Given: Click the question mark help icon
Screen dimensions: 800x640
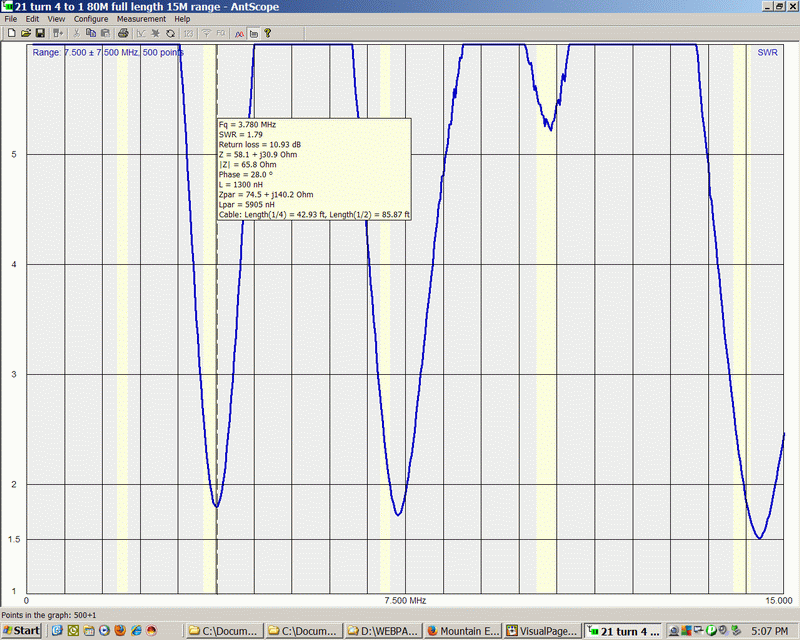Looking at the screenshot, I should click(x=268, y=33).
